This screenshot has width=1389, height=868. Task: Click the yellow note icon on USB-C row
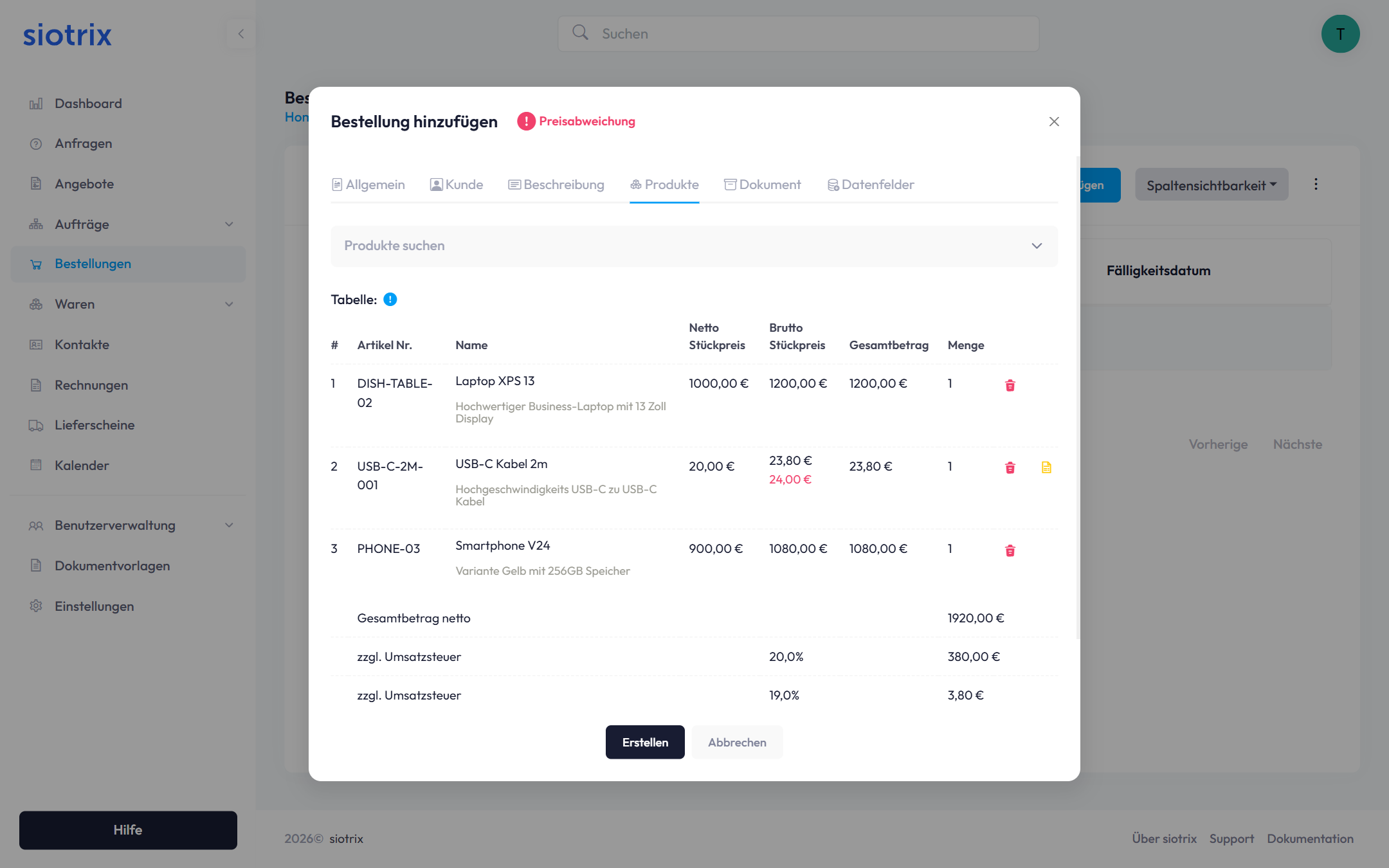coord(1046,467)
